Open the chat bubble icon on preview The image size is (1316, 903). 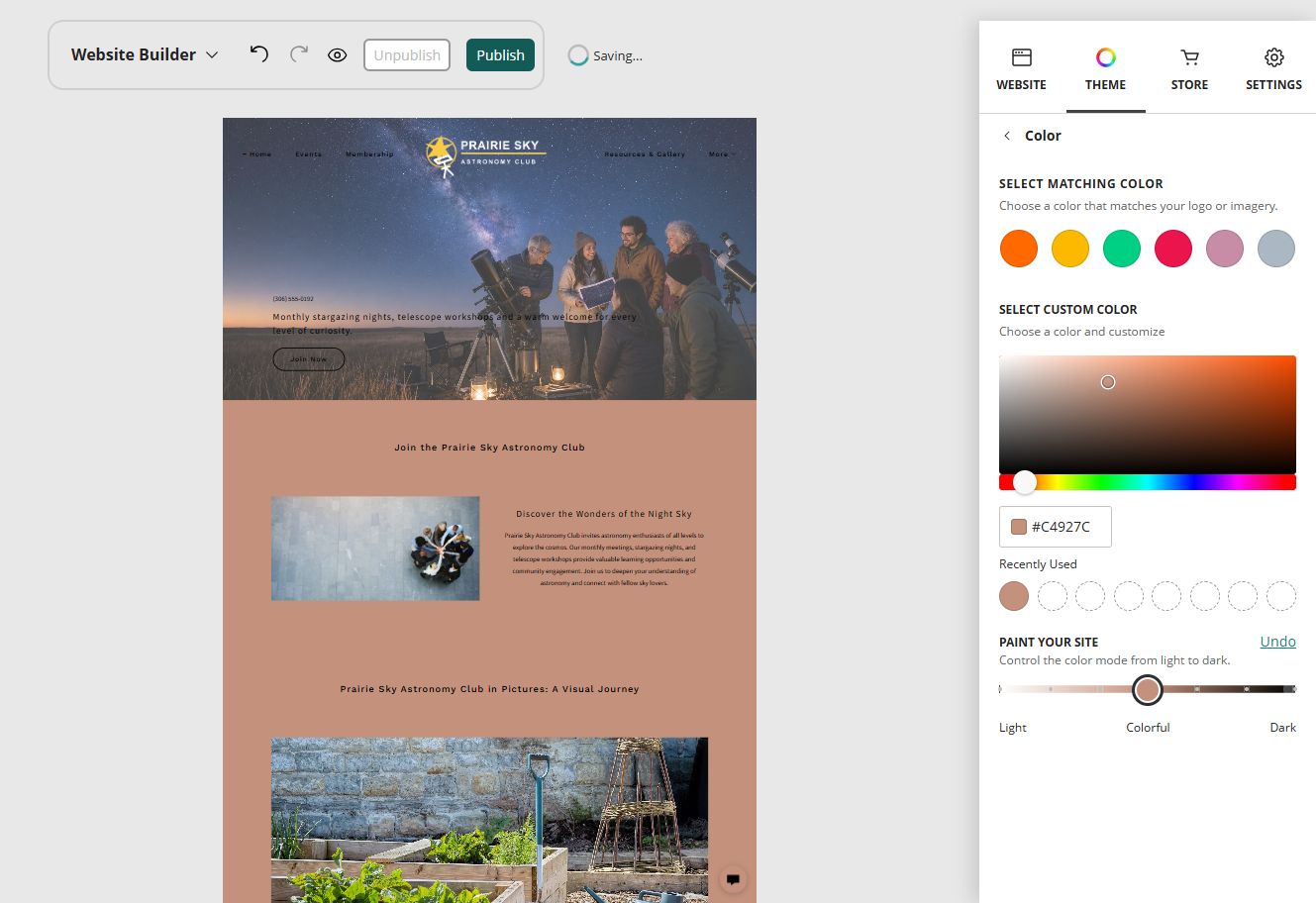point(733,879)
